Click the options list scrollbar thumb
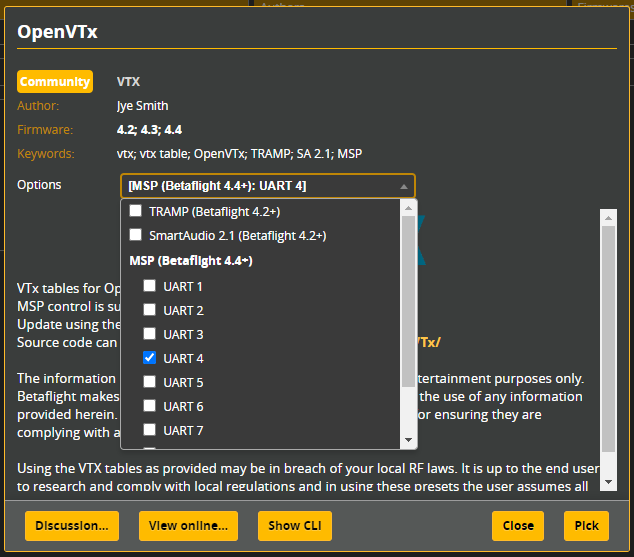The image size is (634, 557). [408, 301]
